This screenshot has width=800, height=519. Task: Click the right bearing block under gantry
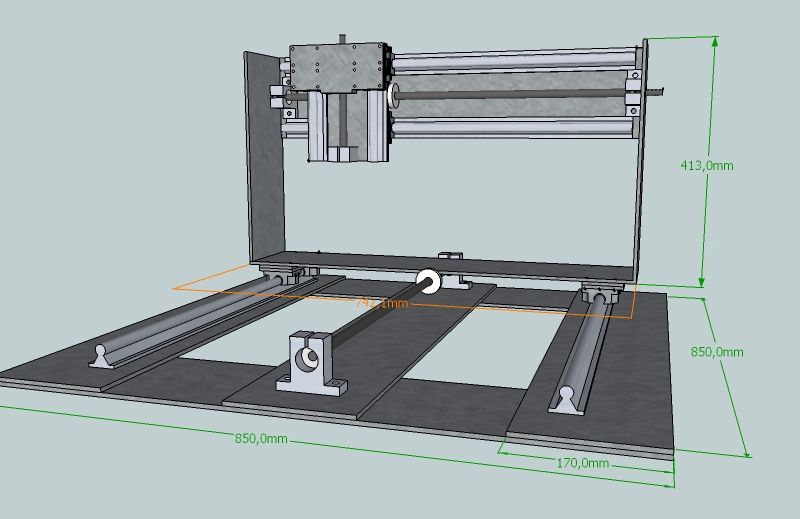coord(603,294)
